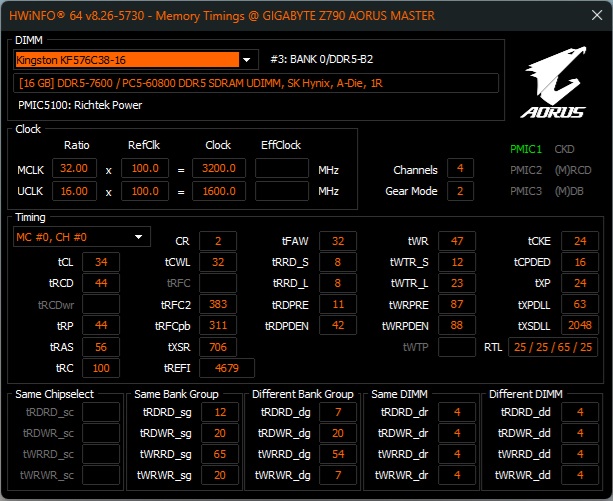Expand the MC #0, CH #0 timing selector
Screen dimensions: 613x501
[82, 237]
